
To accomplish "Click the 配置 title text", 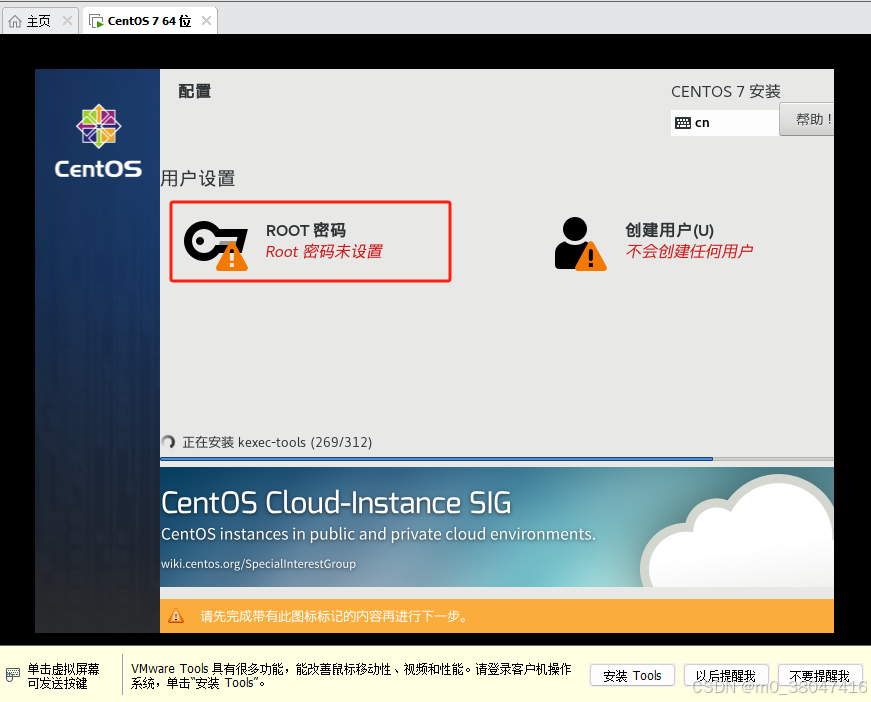I will [194, 91].
